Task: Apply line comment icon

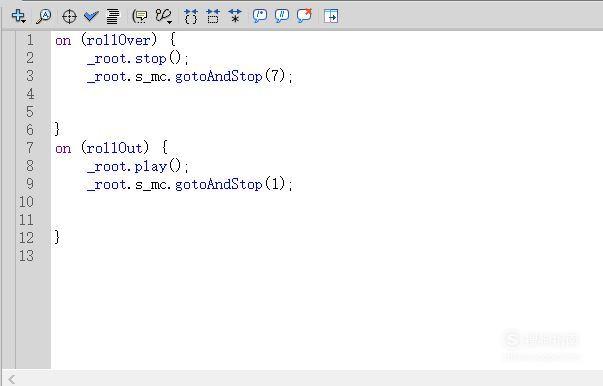Action: click(x=282, y=16)
